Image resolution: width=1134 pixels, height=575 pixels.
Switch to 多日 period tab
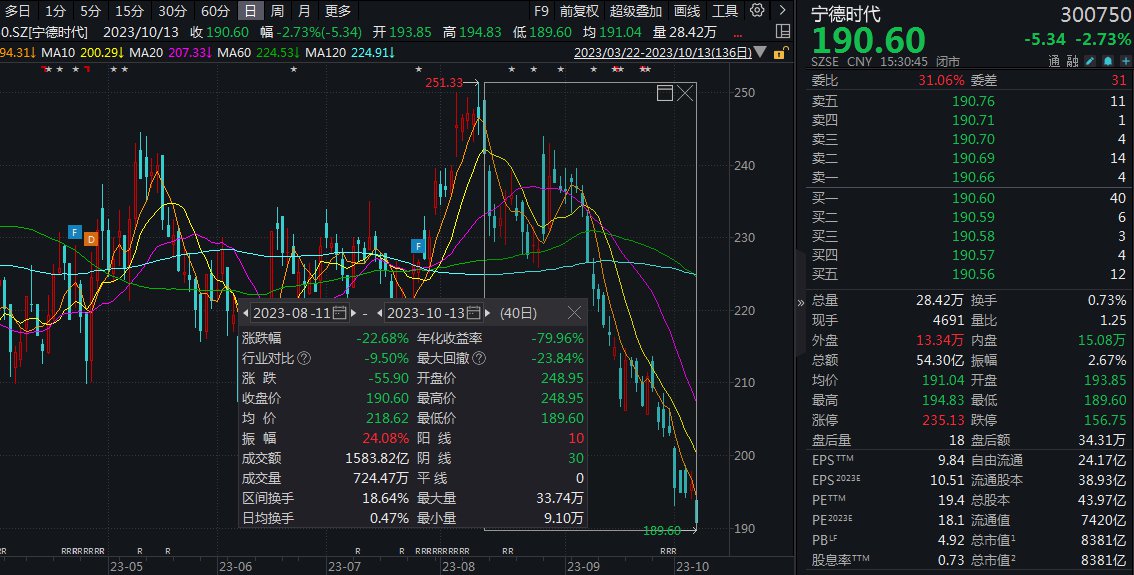tap(18, 11)
